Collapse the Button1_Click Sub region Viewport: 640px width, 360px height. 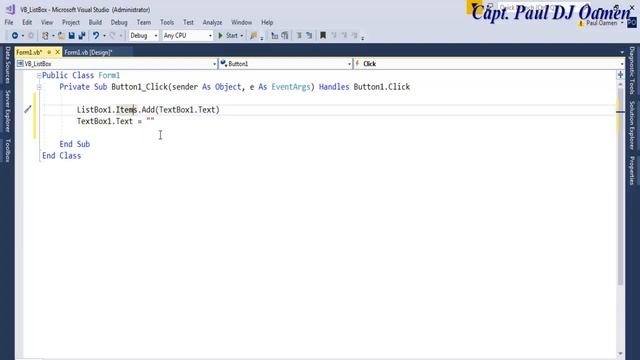pos(39,87)
